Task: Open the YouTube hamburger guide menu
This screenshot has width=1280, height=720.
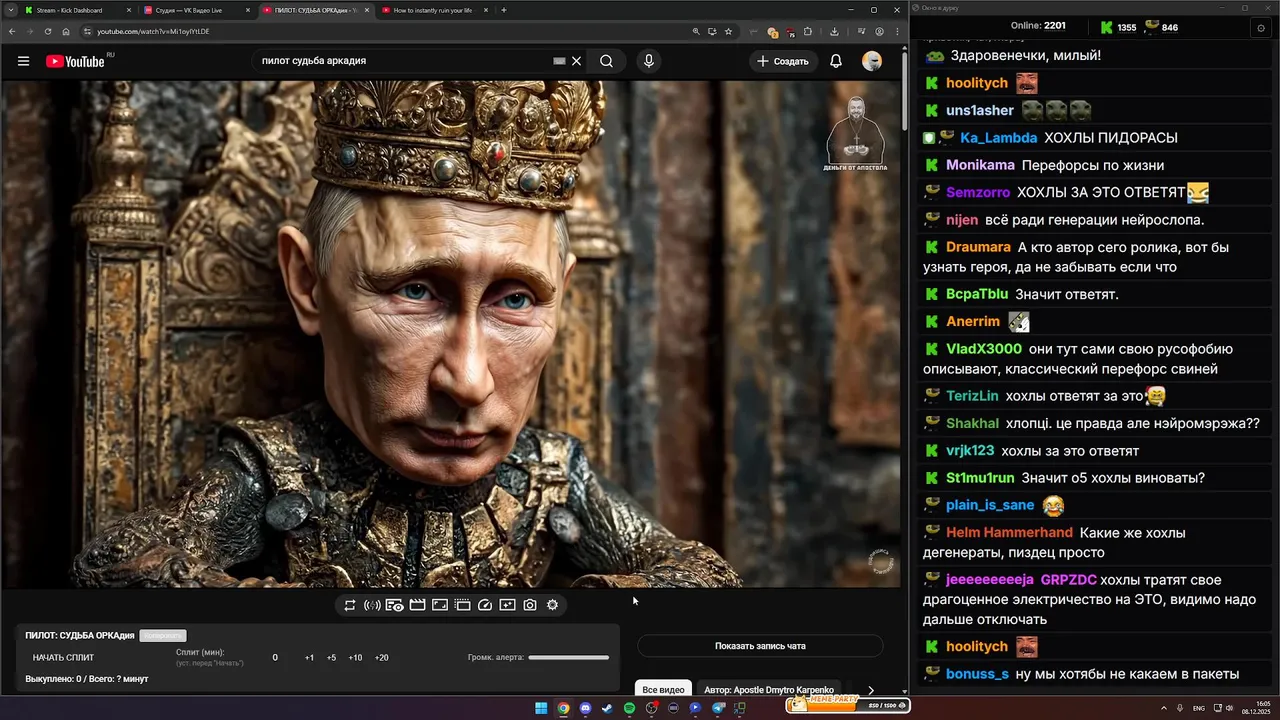Action: [x=23, y=61]
